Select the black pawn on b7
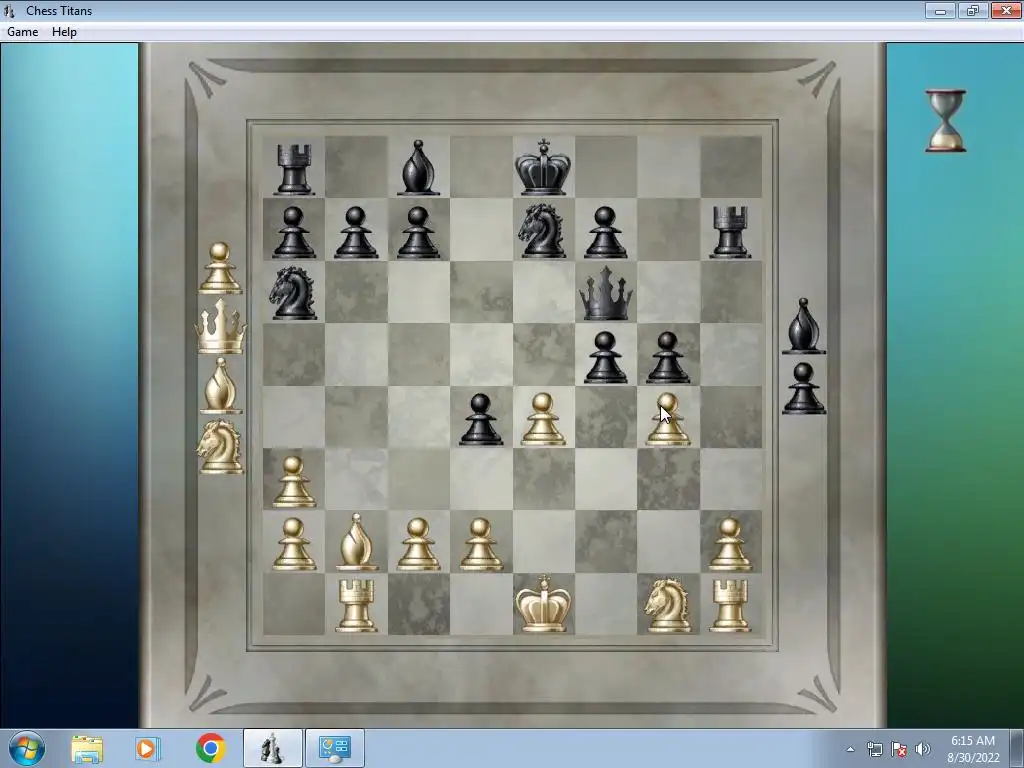Viewport: 1024px width, 768px height. click(x=356, y=232)
